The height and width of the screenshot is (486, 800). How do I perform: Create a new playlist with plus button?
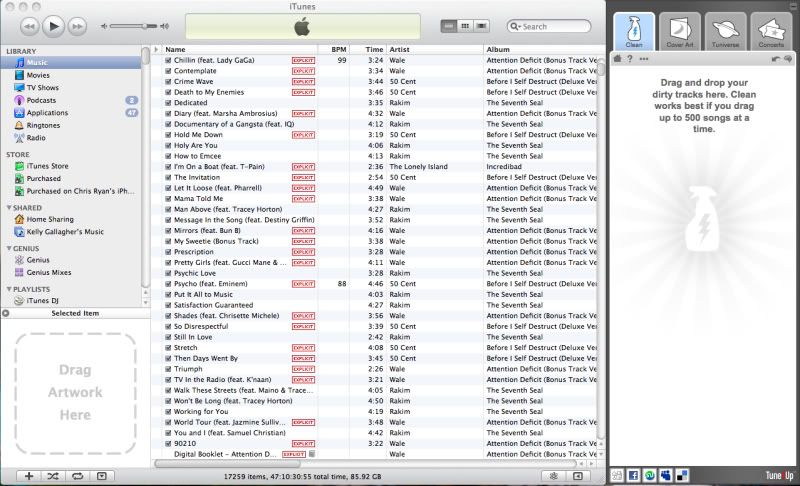pos(29,476)
